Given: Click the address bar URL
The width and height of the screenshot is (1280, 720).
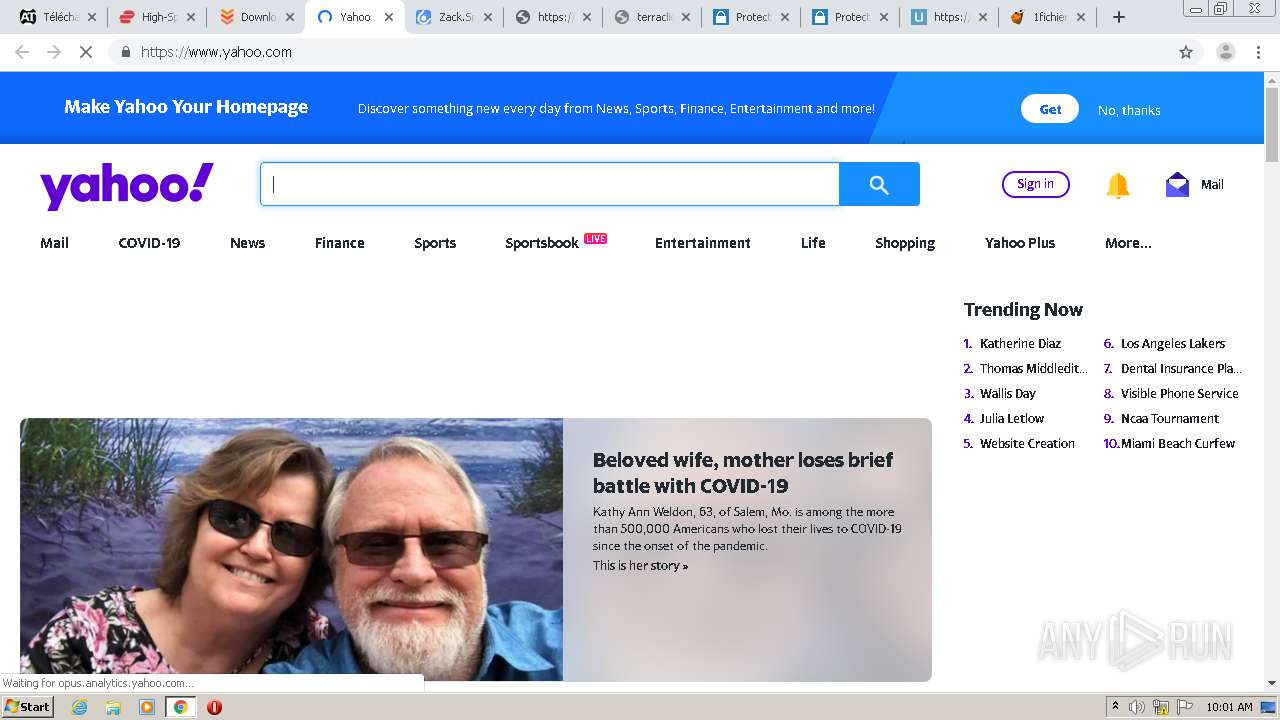Looking at the screenshot, I should (216, 52).
